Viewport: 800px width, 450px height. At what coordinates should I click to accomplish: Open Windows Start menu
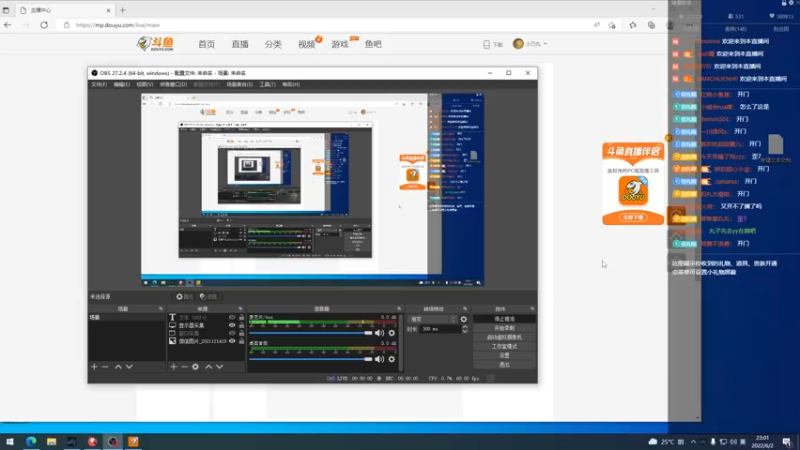[10, 441]
